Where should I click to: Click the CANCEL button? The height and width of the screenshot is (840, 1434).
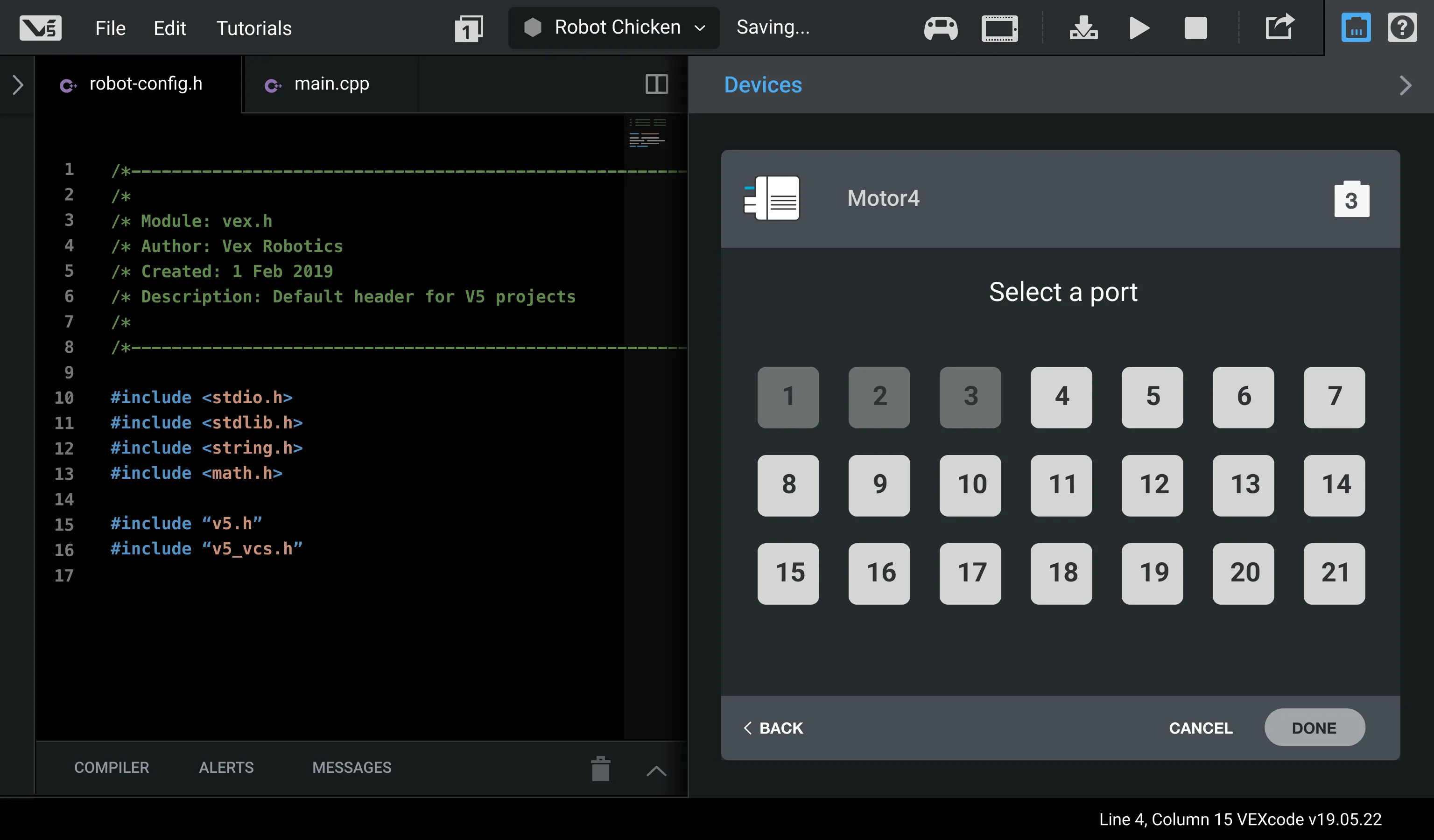click(x=1201, y=728)
